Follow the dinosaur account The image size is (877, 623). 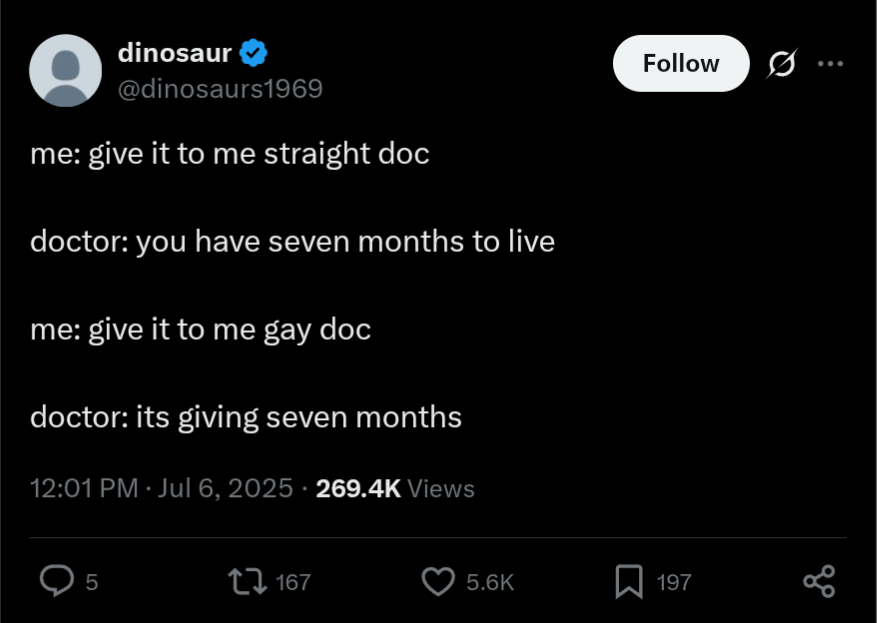(681, 63)
